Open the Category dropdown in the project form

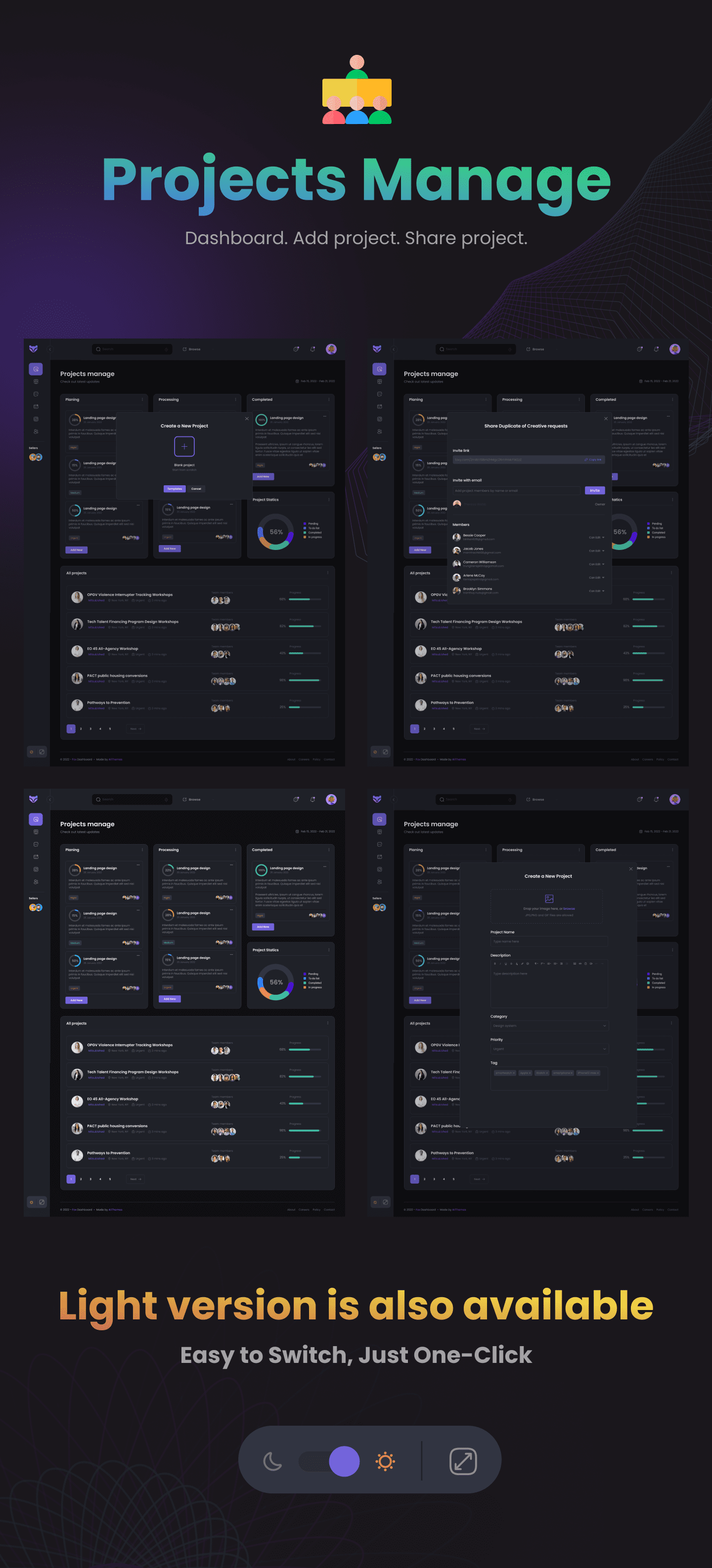549,1026
